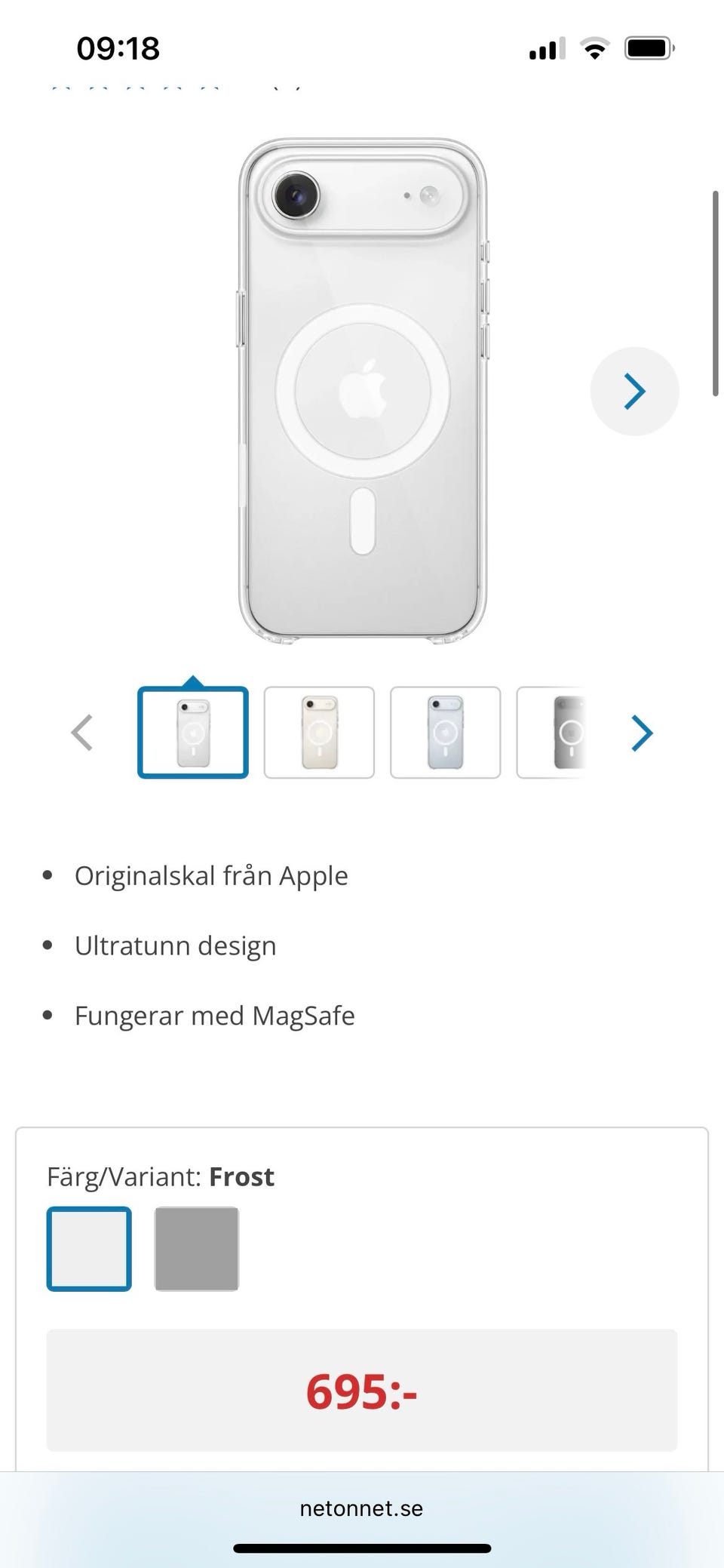Image resolution: width=724 pixels, height=1568 pixels.
Task: Choose the Frost color swatch
Action: pyautogui.click(x=89, y=1249)
